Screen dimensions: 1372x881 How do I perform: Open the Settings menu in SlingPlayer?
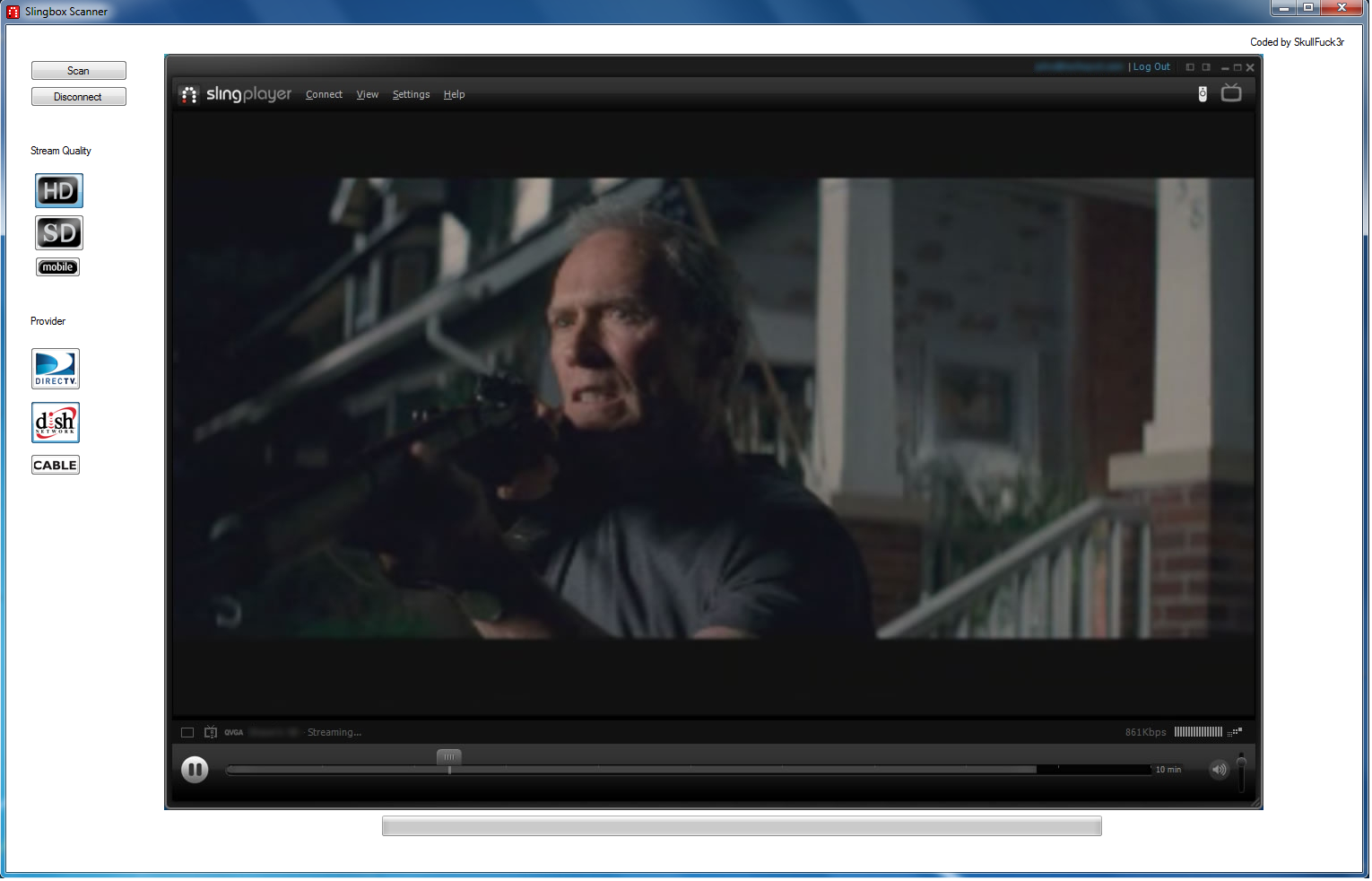click(x=411, y=94)
